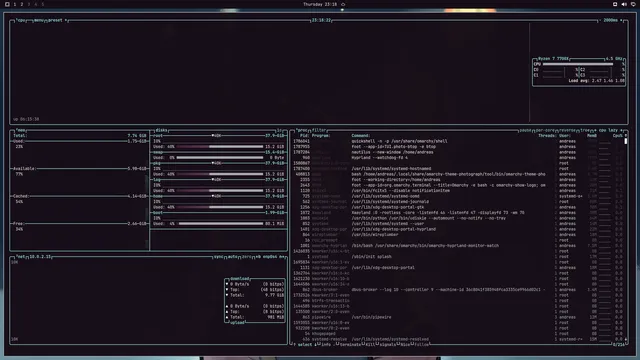Click left arrow before cpu lazy sort
The height and width of the screenshot is (360, 640).
point(596,130)
